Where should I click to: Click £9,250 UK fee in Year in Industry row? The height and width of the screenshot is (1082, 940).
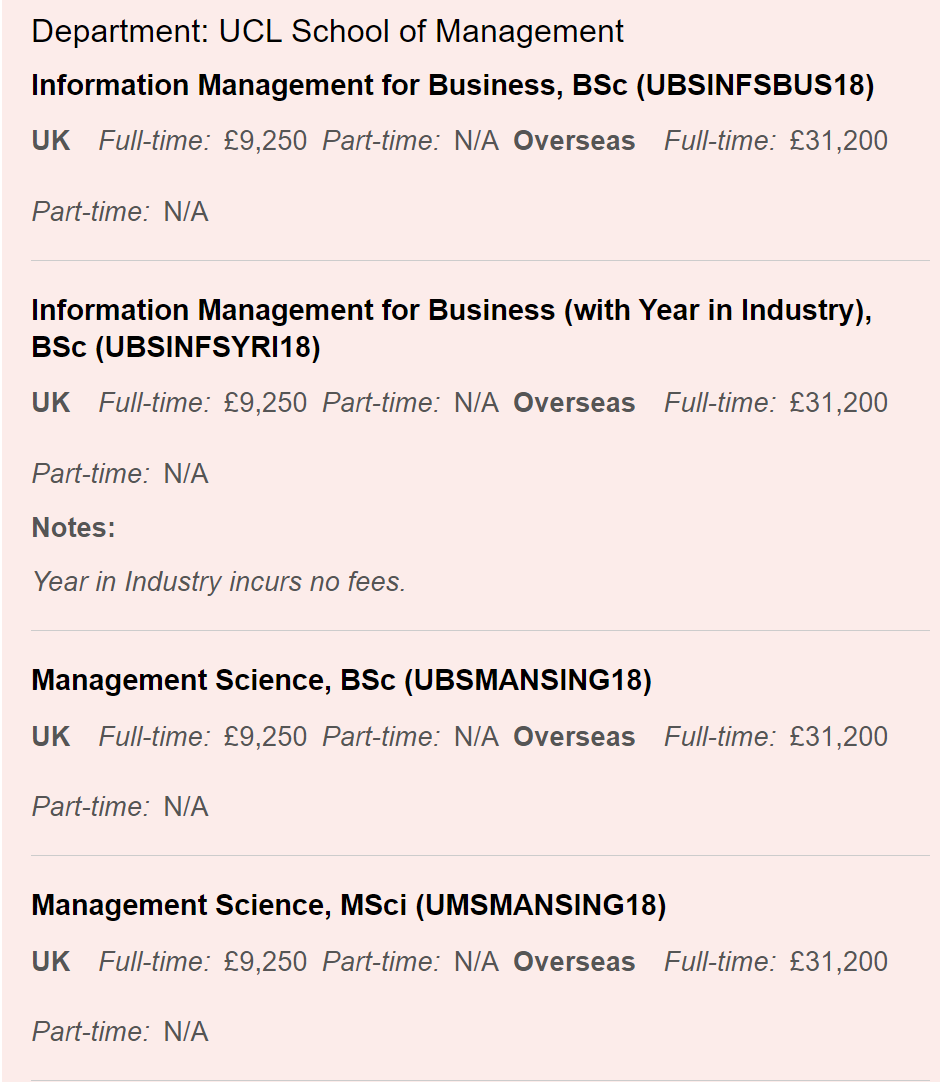pos(265,403)
